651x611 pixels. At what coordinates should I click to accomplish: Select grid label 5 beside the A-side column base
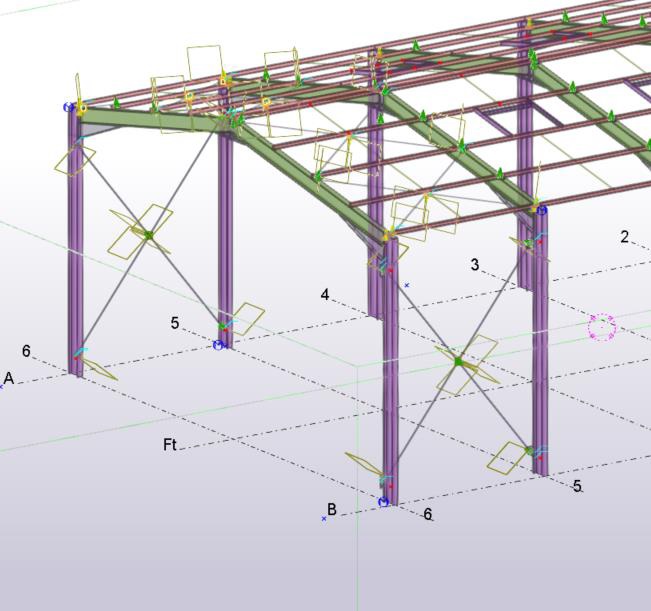click(x=175, y=323)
